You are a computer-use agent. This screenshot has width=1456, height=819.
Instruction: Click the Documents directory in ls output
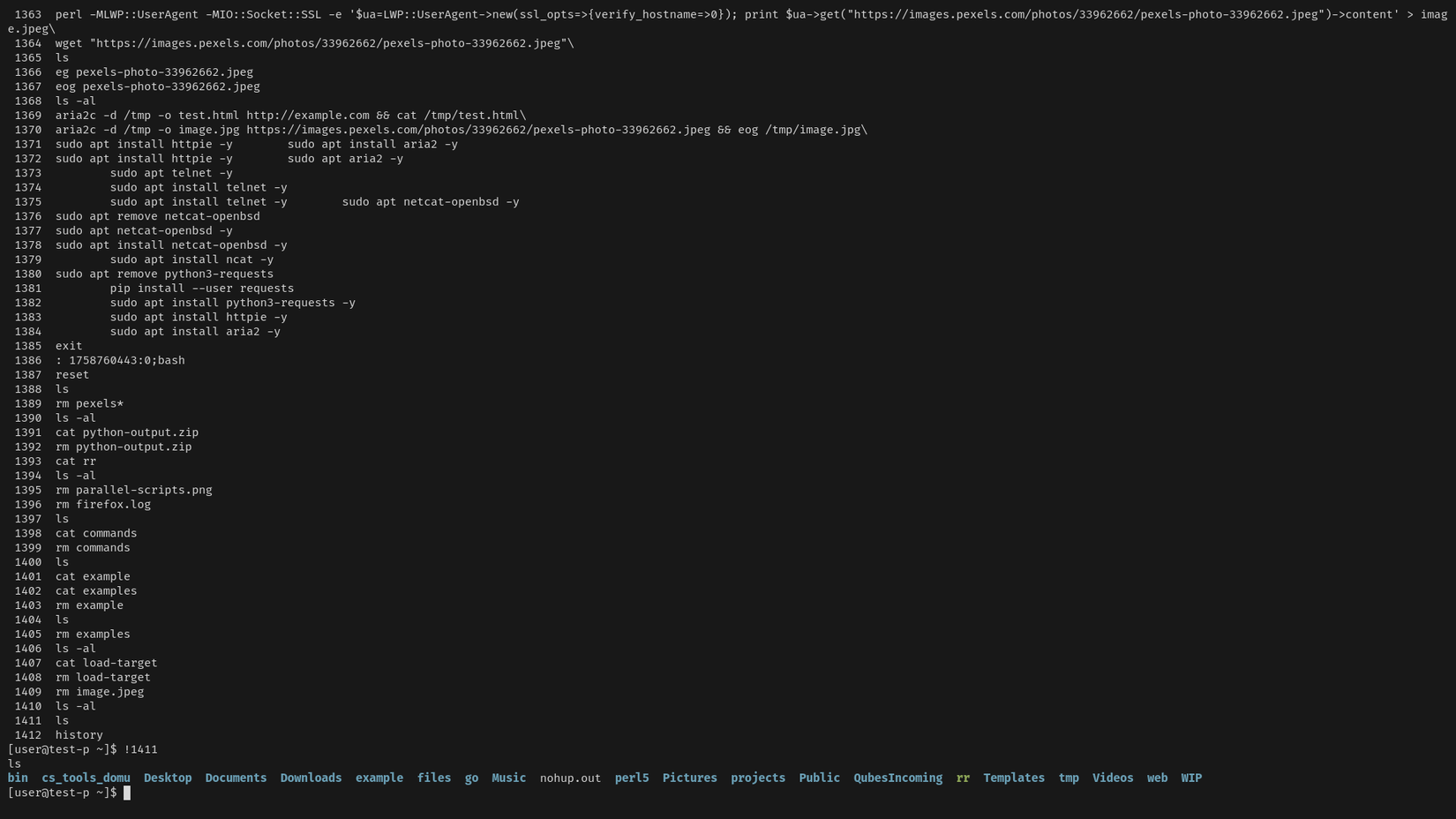236,778
